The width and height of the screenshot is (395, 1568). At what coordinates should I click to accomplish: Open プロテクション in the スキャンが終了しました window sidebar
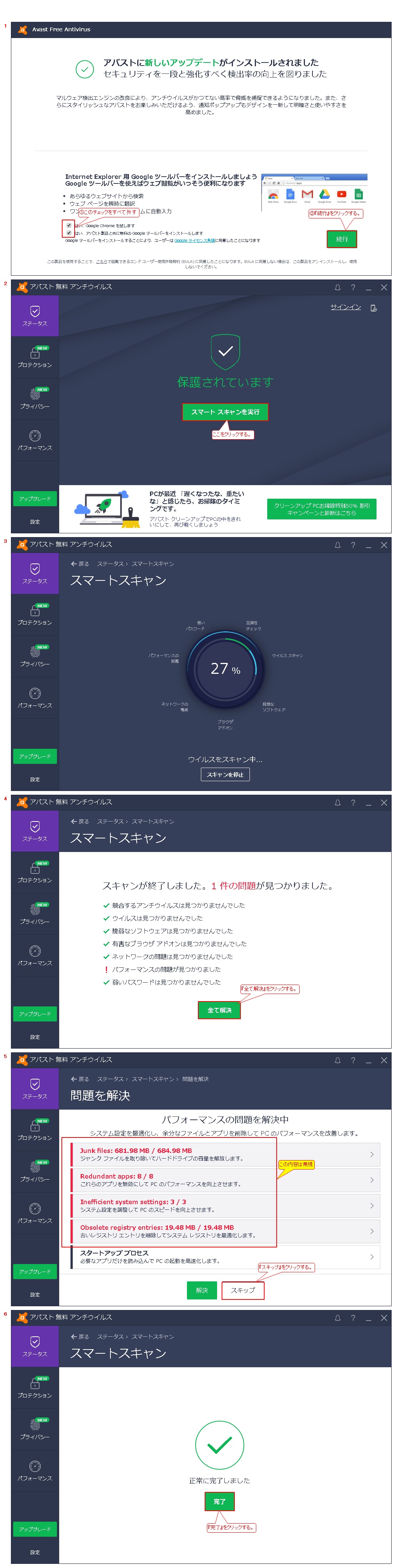pos(35,872)
